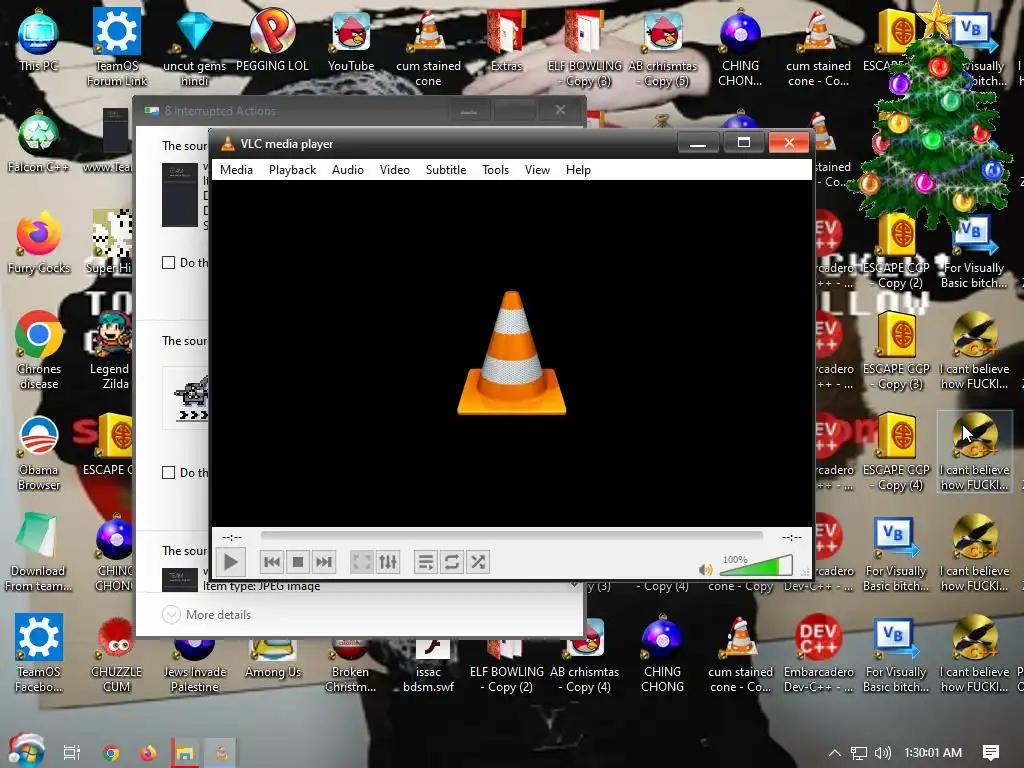The width and height of the screenshot is (1024, 768).
Task: Select ELF BOWLING - Copy (2) icon
Action: point(507,666)
